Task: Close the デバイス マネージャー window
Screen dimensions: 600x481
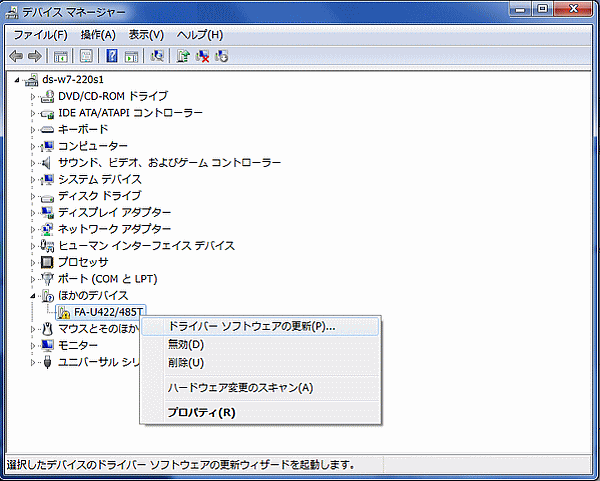Action: pyautogui.click(x=573, y=9)
